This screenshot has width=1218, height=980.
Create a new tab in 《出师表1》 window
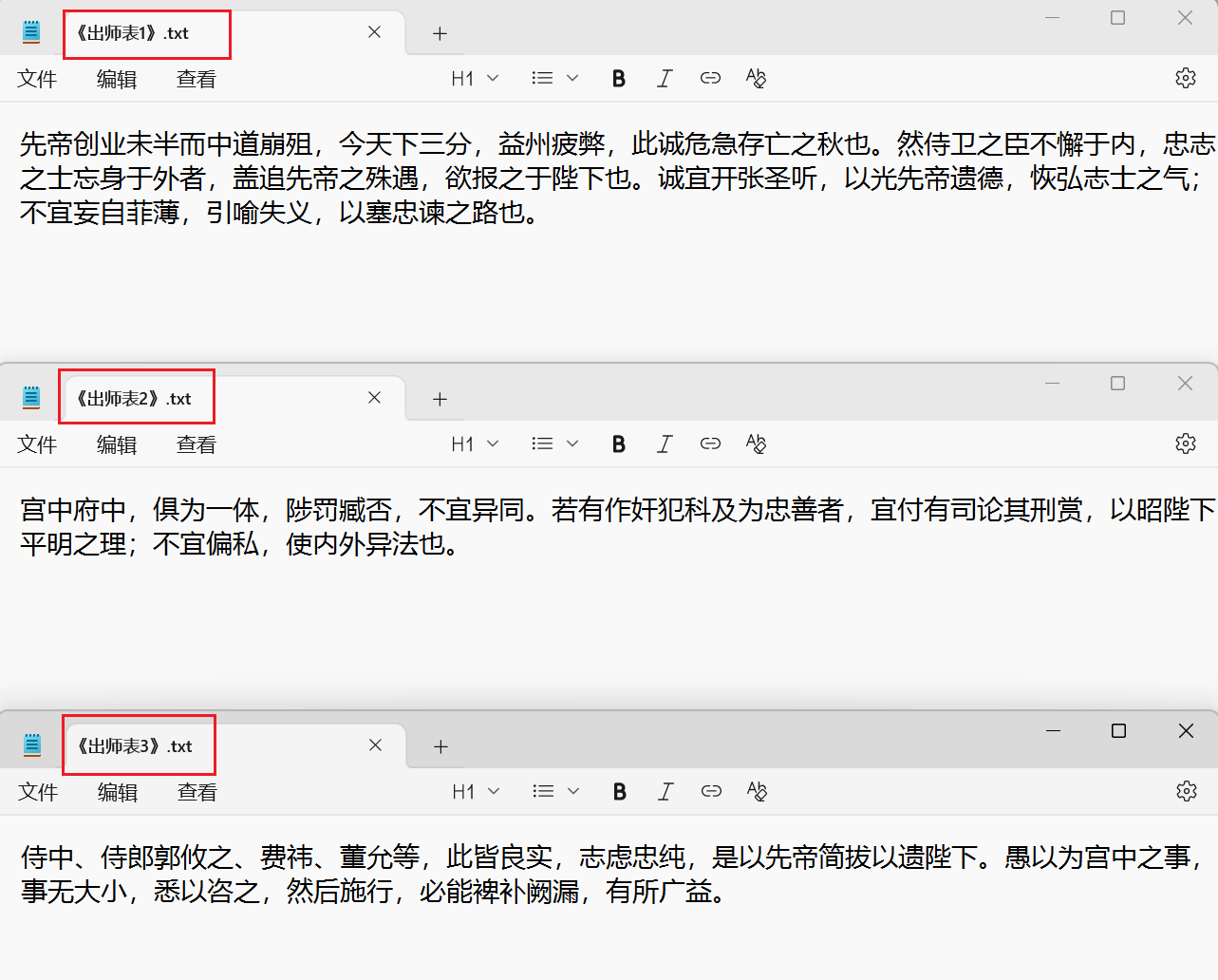440,33
